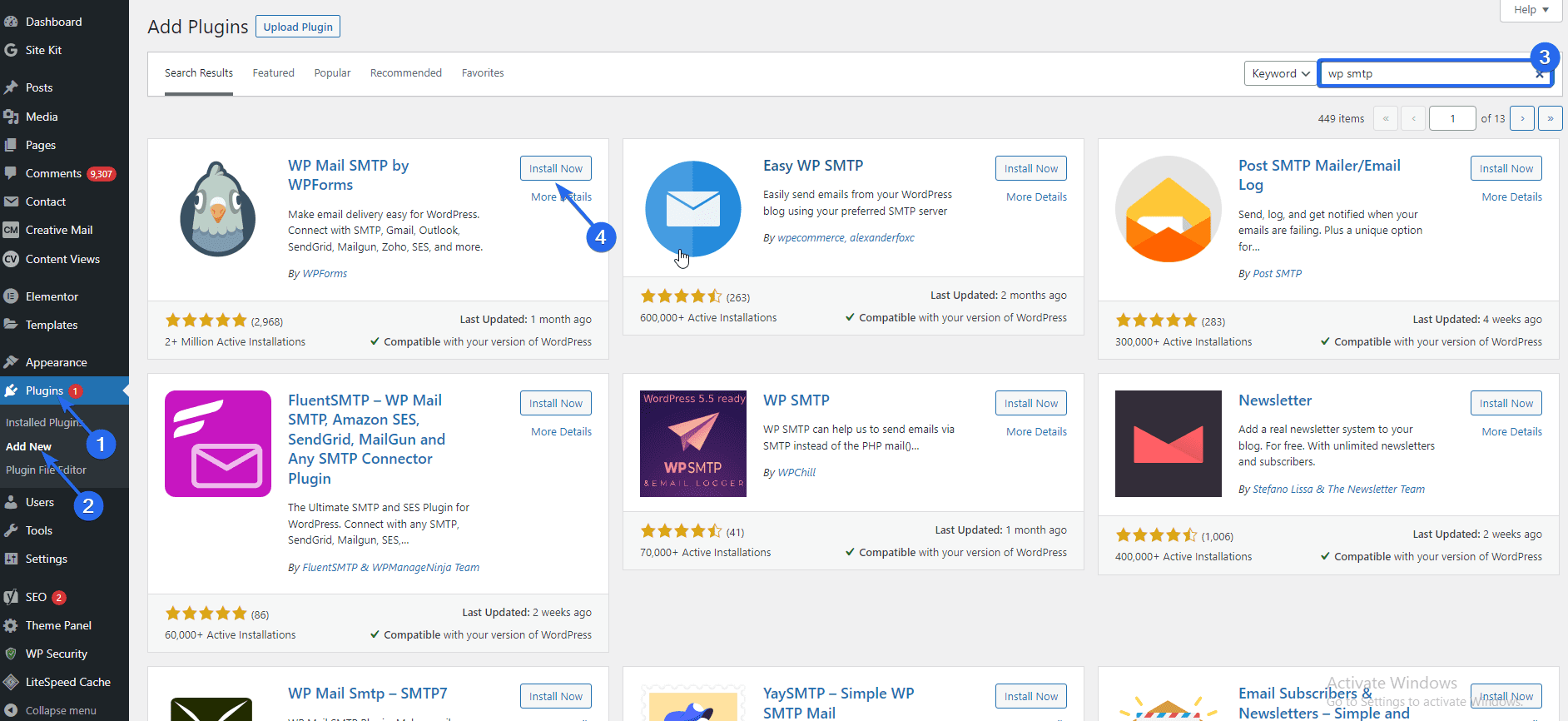Image resolution: width=1568 pixels, height=721 pixels.
Task: Open Easy WP SMTP envelope thumbnail
Action: (x=693, y=209)
